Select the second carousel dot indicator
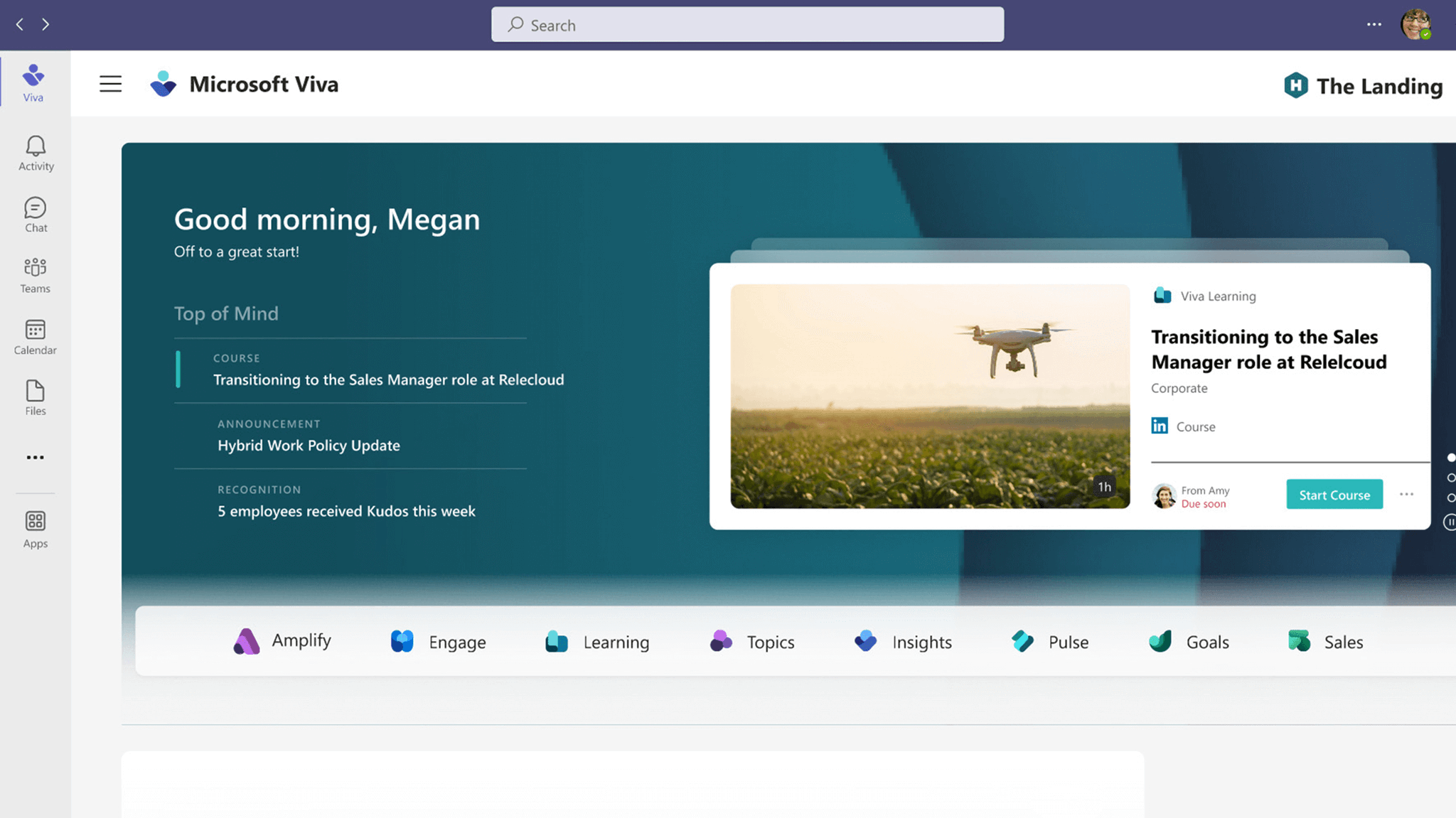The width and height of the screenshot is (1456, 818). coord(1451,478)
